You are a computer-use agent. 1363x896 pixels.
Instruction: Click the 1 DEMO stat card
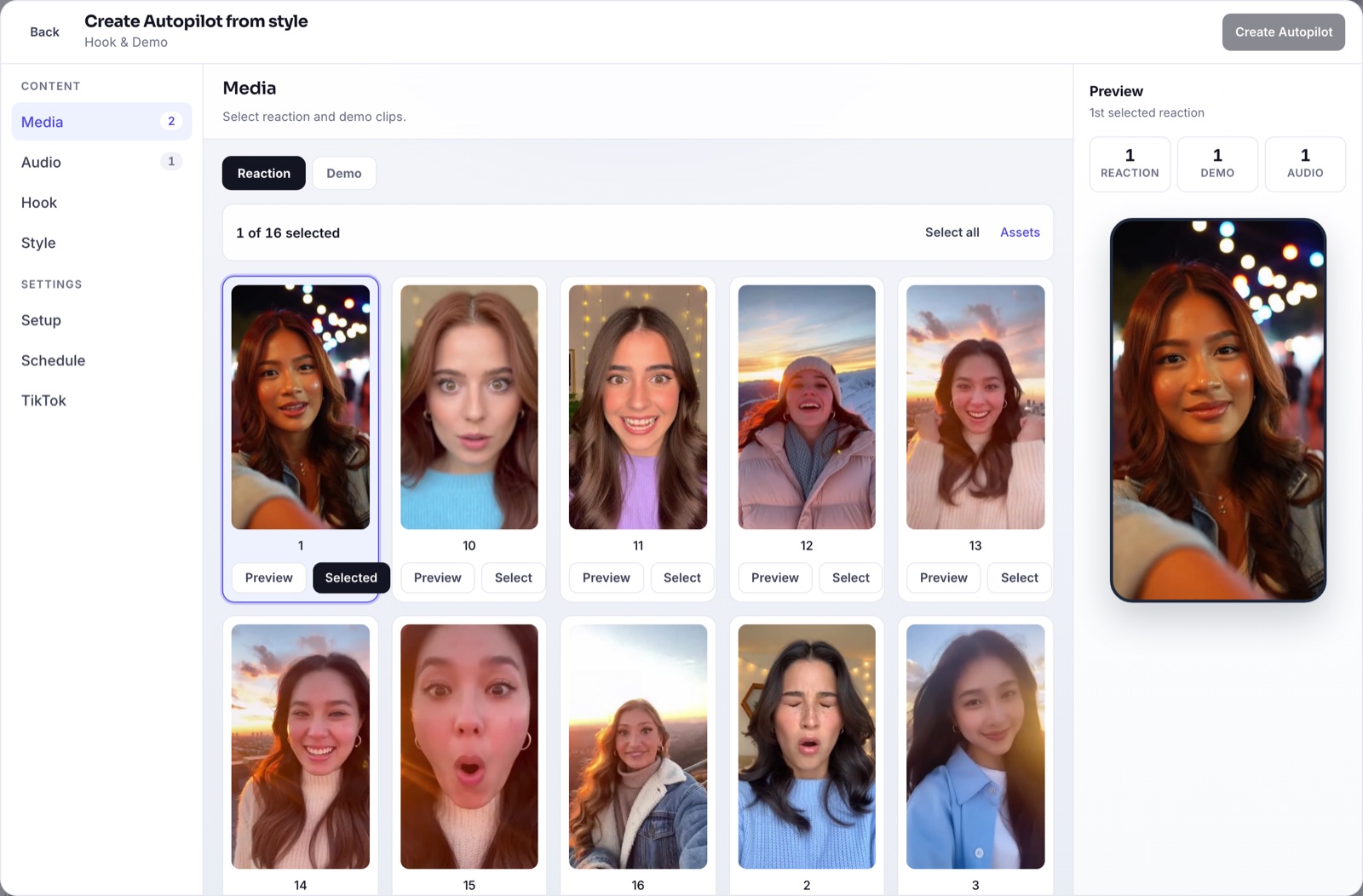point(1217,164)
